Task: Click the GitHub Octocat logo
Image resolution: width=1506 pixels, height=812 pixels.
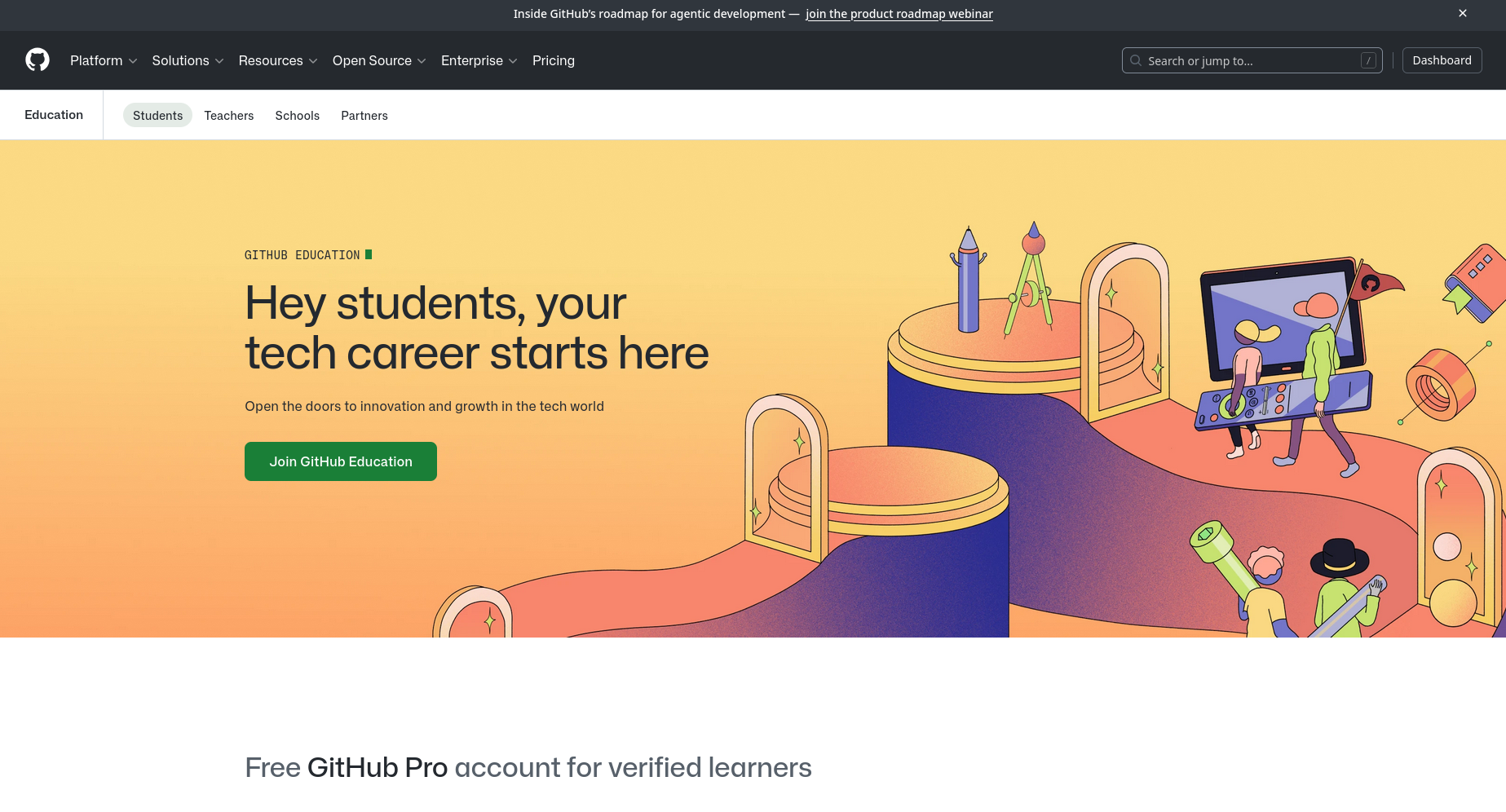Action: tap(37, 60)
